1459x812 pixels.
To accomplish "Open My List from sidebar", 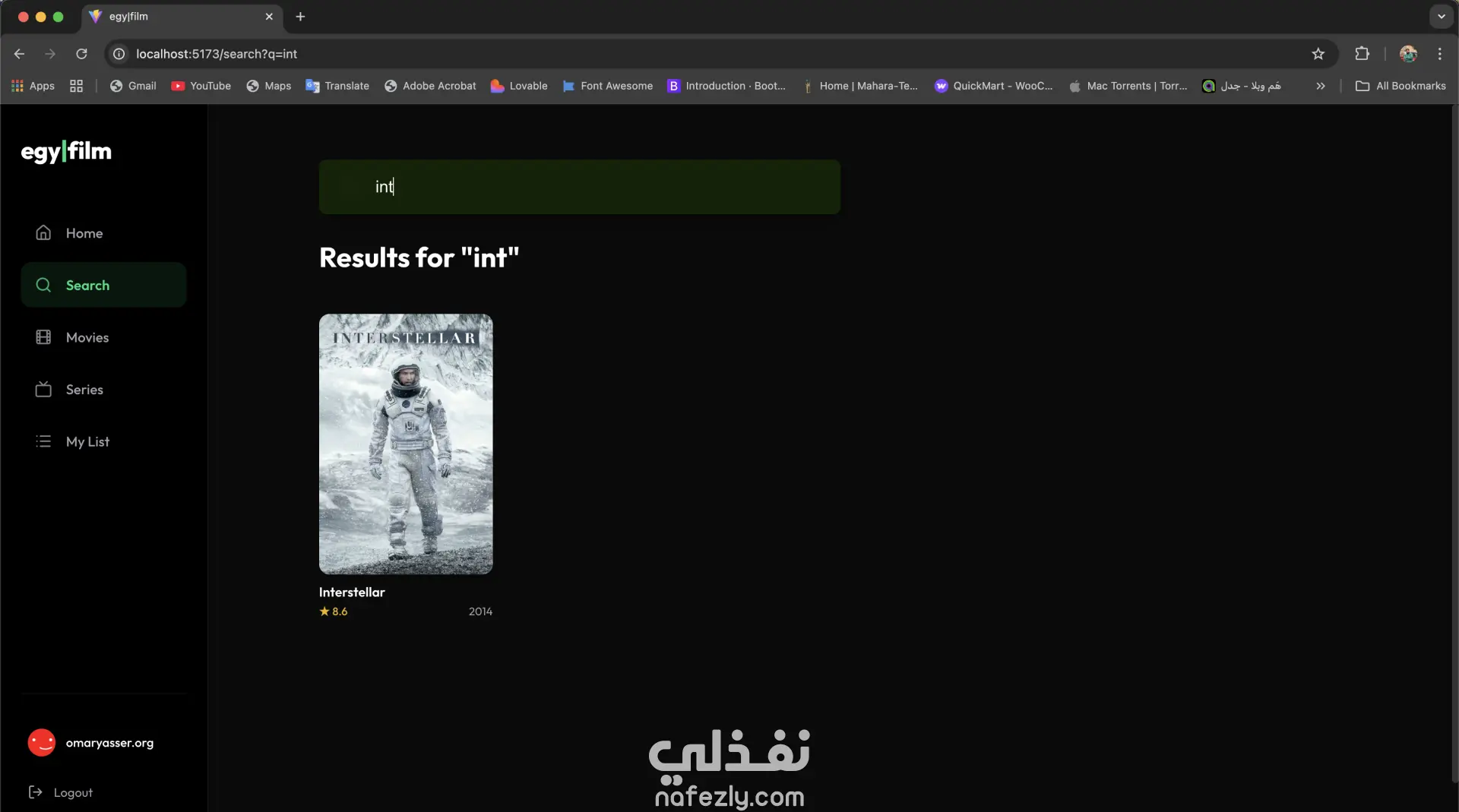I will coord(103,441).
